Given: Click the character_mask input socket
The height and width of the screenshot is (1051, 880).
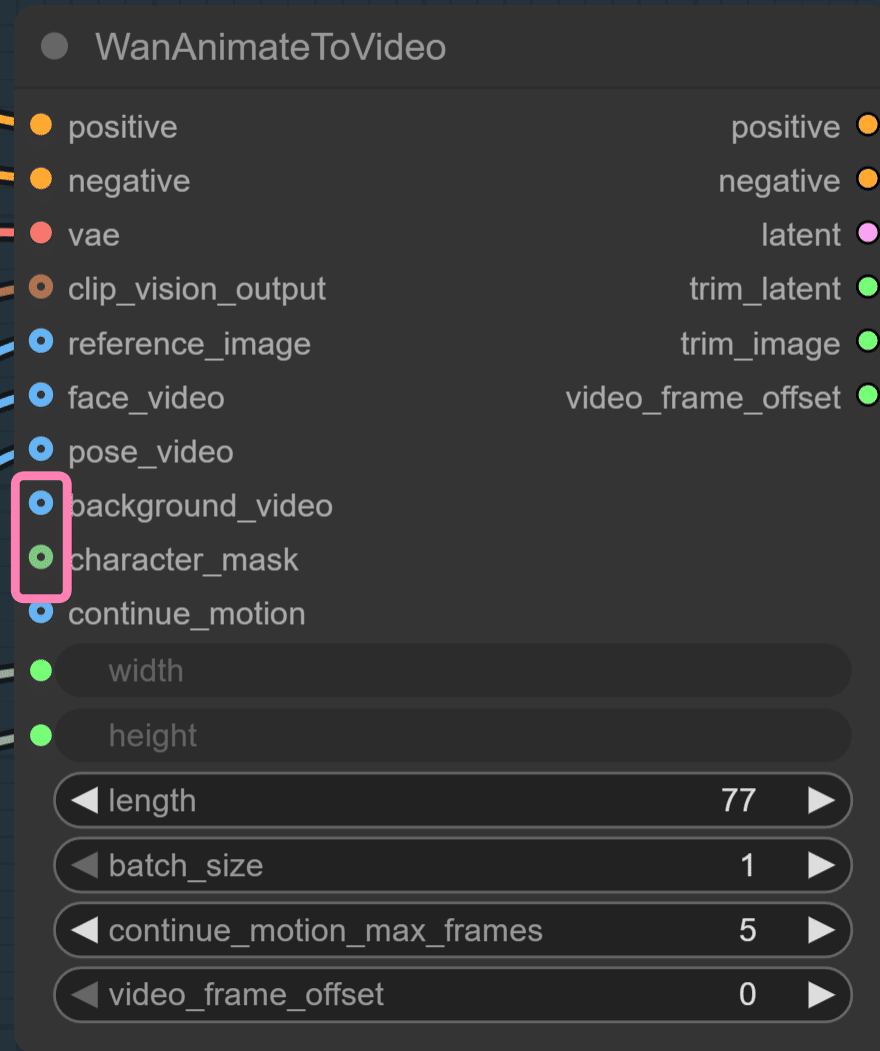Looking at the screenshot, I should (x=40, y=557).
